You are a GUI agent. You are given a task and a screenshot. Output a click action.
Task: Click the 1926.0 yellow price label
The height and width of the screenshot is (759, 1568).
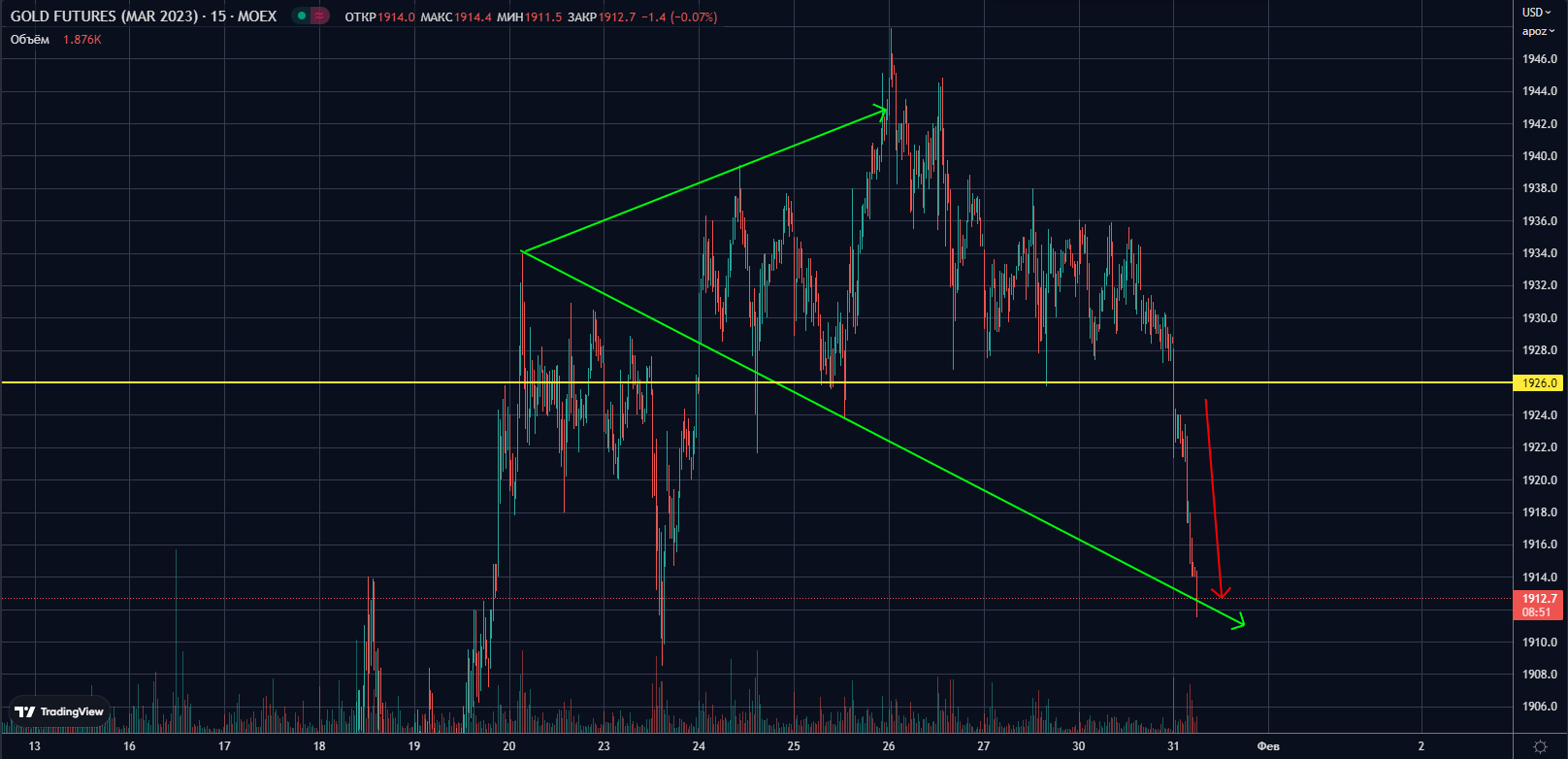pyautogui.click(x=1539, y=383)
